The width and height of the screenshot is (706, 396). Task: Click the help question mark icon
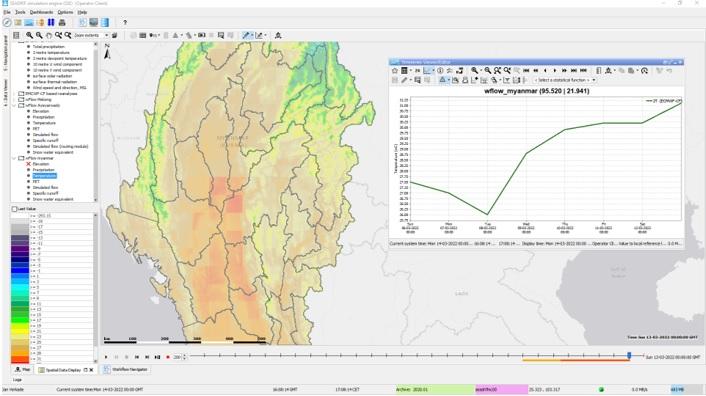(125, 22)
